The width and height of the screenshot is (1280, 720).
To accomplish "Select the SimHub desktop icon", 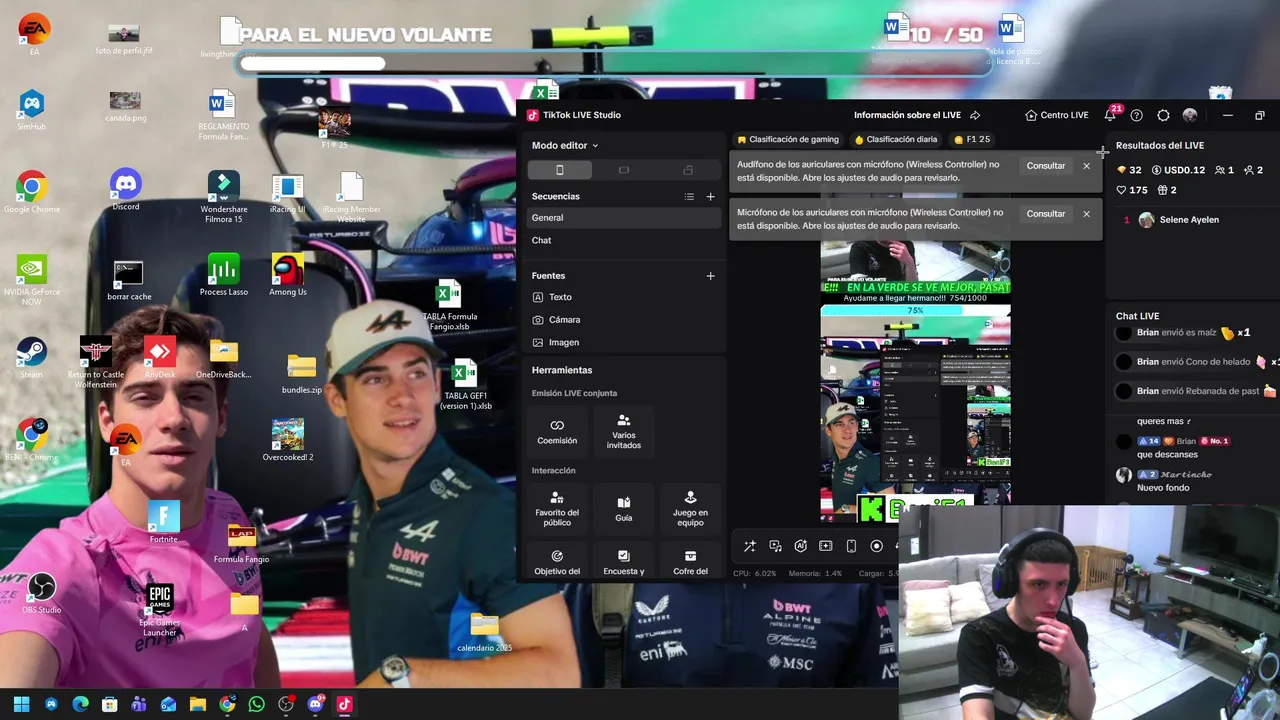I will pyautogui.click(x=32, y=110).
